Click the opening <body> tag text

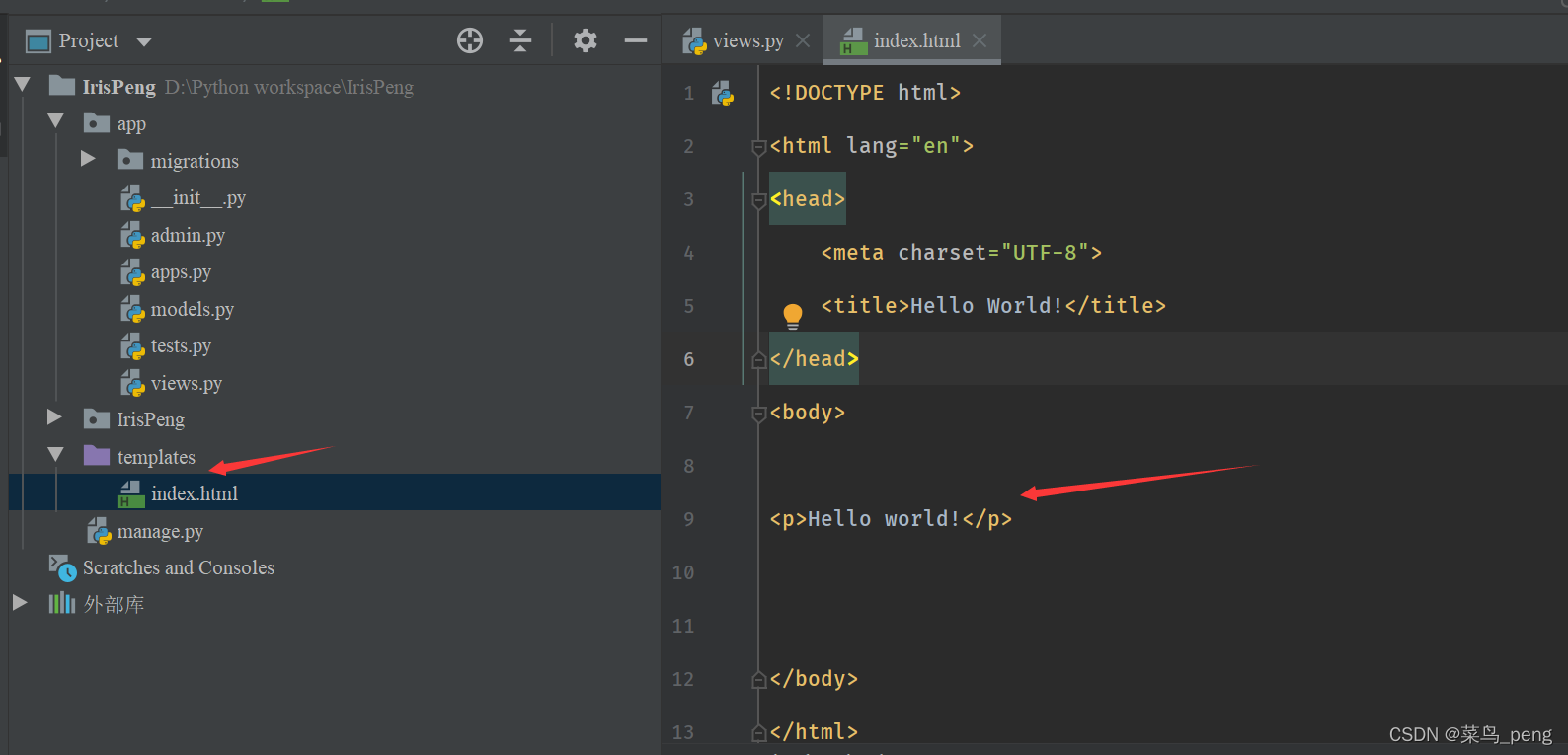(808, 413)
